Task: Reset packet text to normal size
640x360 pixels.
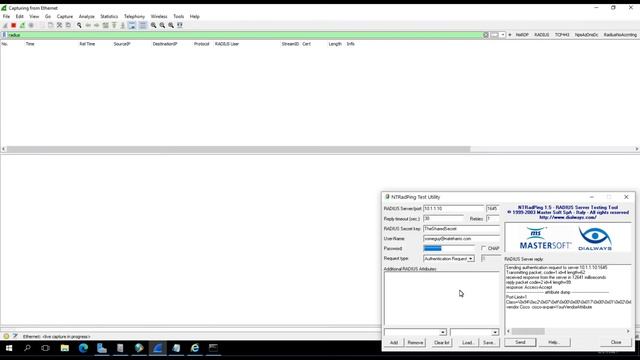Action: pyautogui.click(x=171, y=25)
